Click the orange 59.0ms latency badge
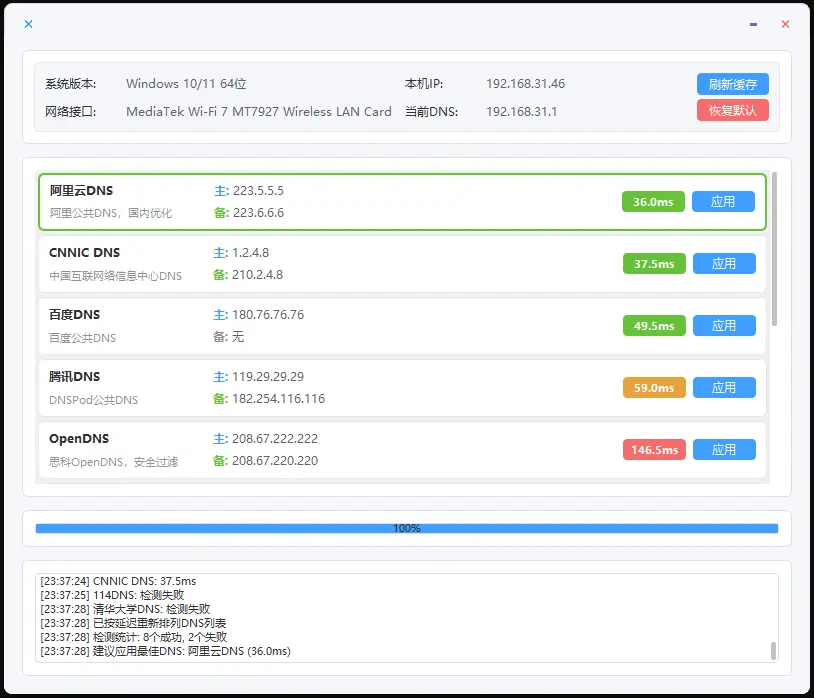This screenshot has height=698, width=814. (x=653, y=388)
